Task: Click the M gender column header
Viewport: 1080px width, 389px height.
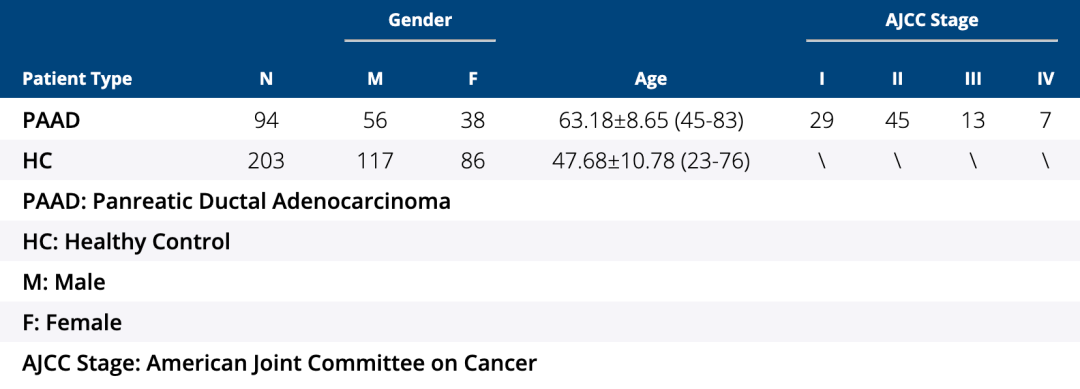Action: [375, 80]
